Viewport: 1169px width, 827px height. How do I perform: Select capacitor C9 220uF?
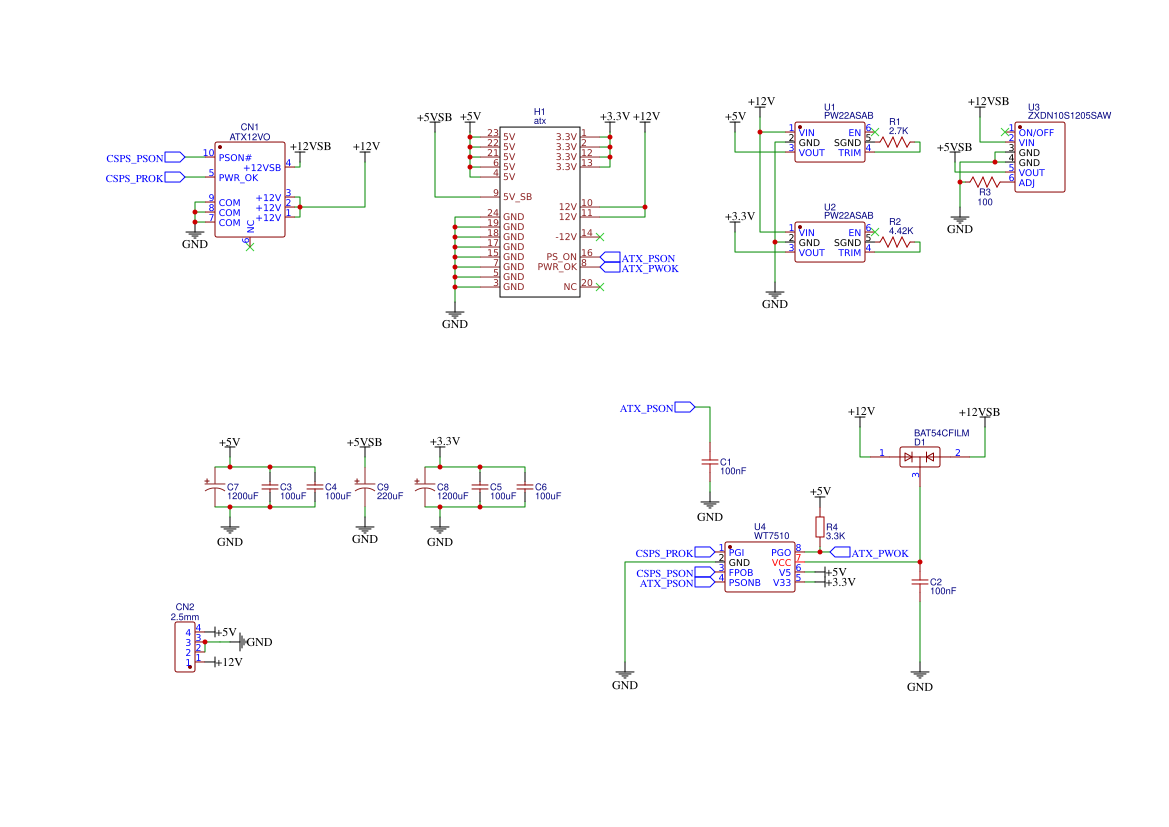[365, 487]
